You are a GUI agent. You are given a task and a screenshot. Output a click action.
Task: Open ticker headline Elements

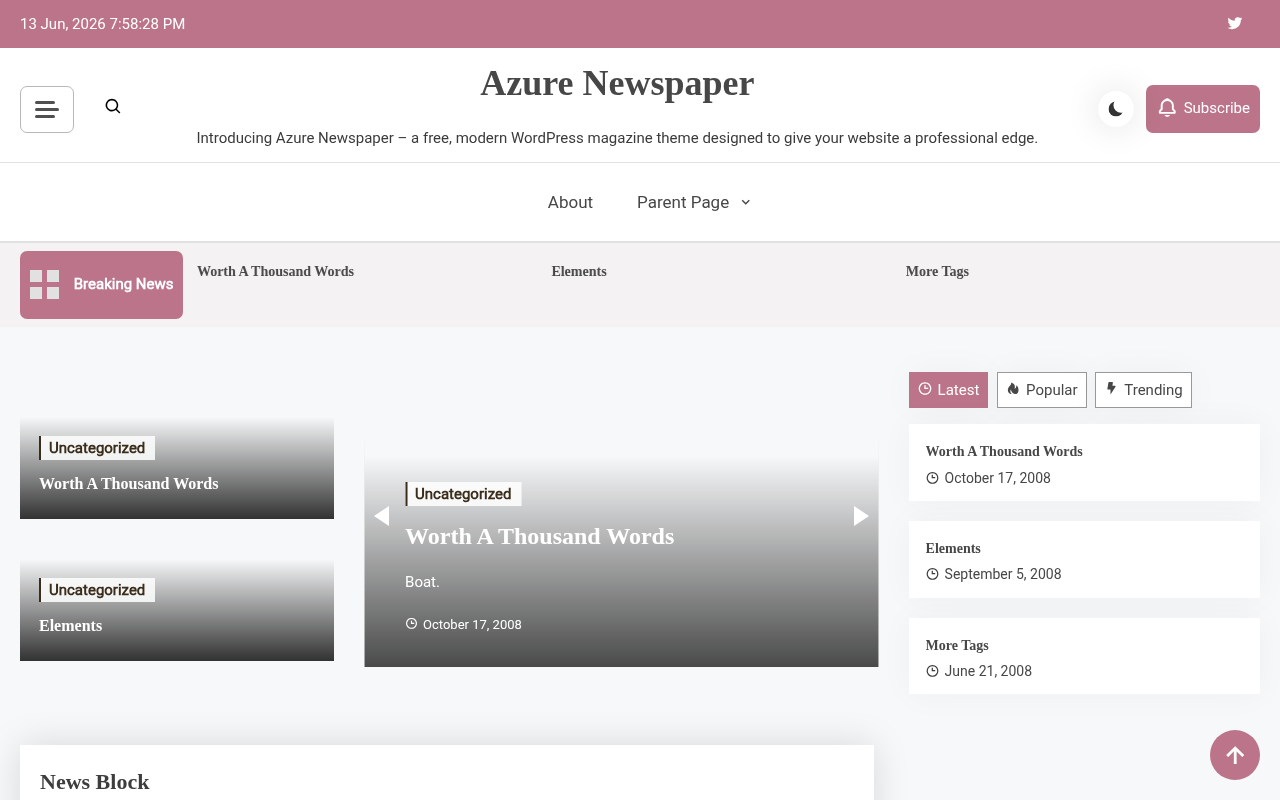[579, 271]
